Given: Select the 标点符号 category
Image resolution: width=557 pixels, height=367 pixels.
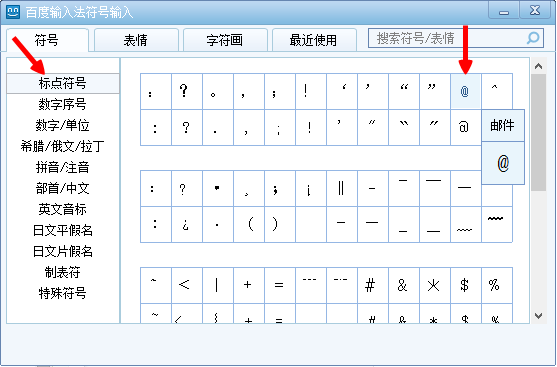Looking at the screenshot, I should [63, 83].
